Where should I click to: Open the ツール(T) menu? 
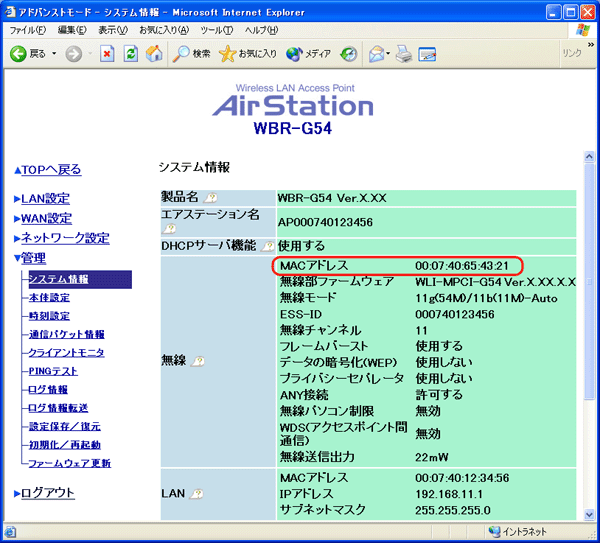coord(217,30)
